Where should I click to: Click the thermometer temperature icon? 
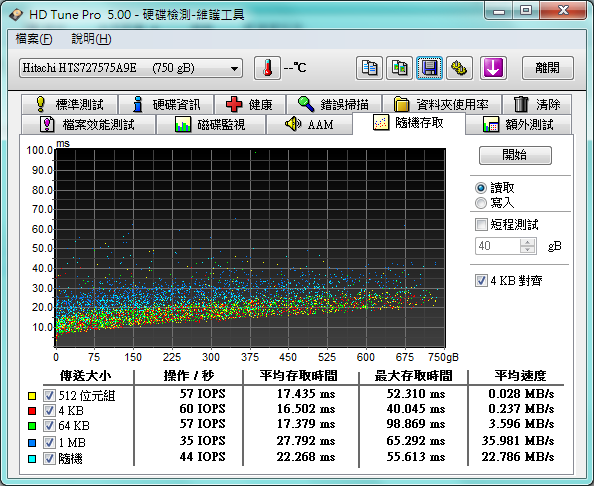click(267, 68)
